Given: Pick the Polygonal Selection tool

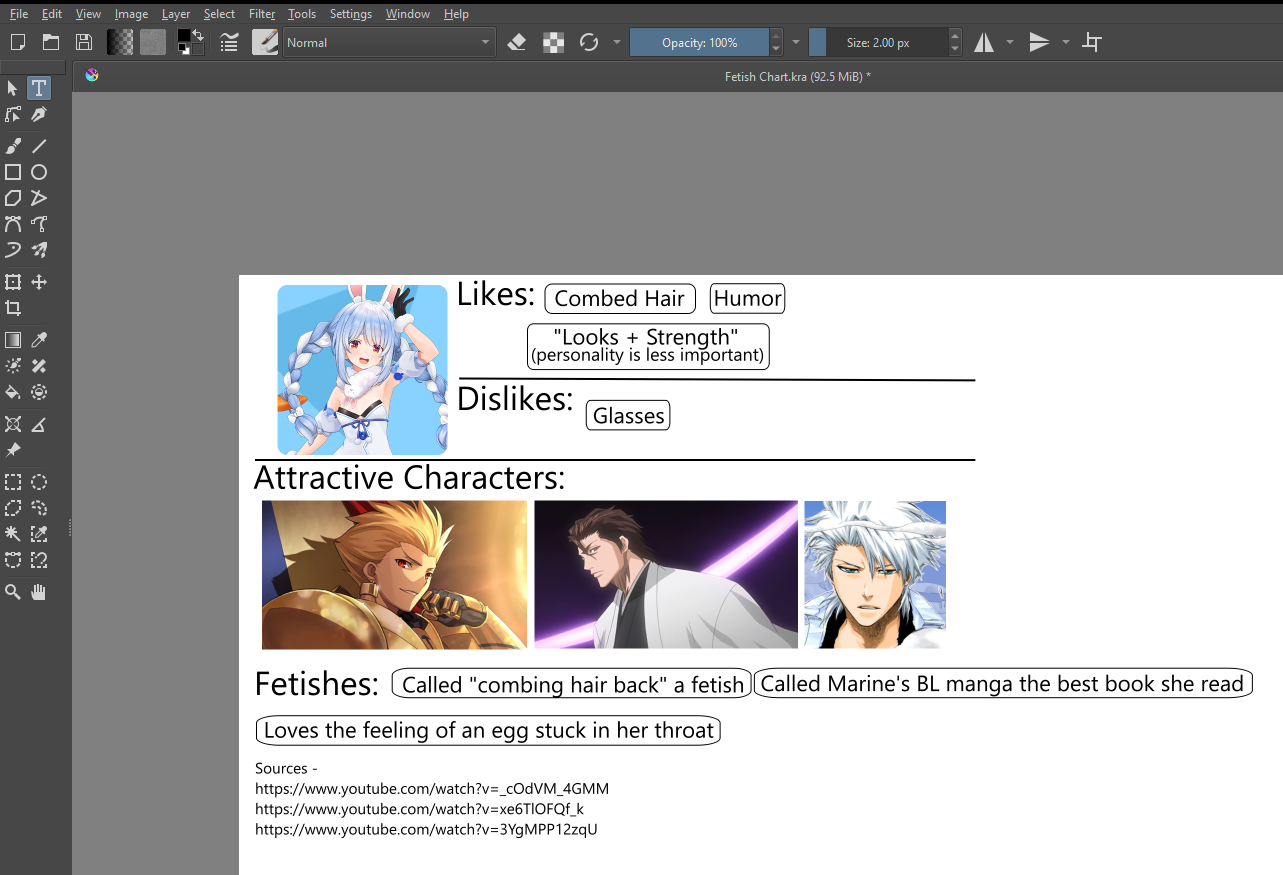Looking at the screenshot, I should [x=13, y=508].
